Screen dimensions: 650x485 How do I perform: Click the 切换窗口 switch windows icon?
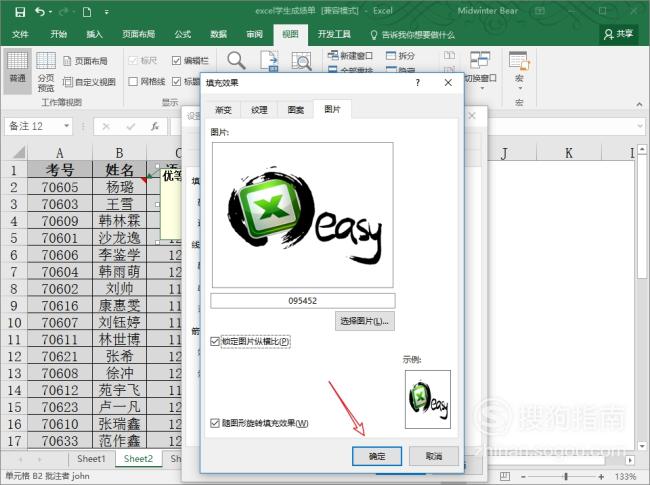pyautogui.click(x=480, y=60)
